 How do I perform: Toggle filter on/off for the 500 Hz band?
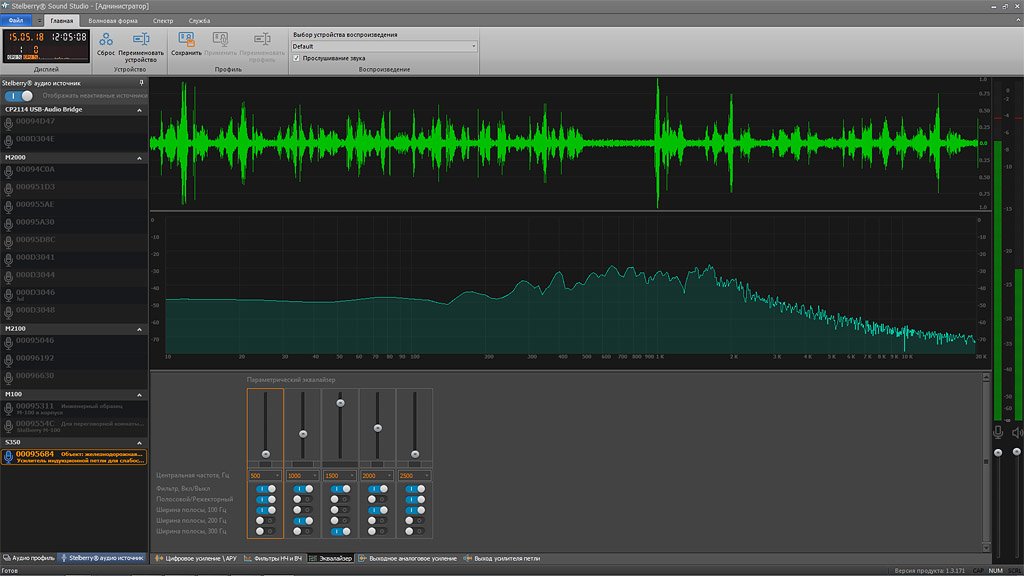tap(265, 489)
